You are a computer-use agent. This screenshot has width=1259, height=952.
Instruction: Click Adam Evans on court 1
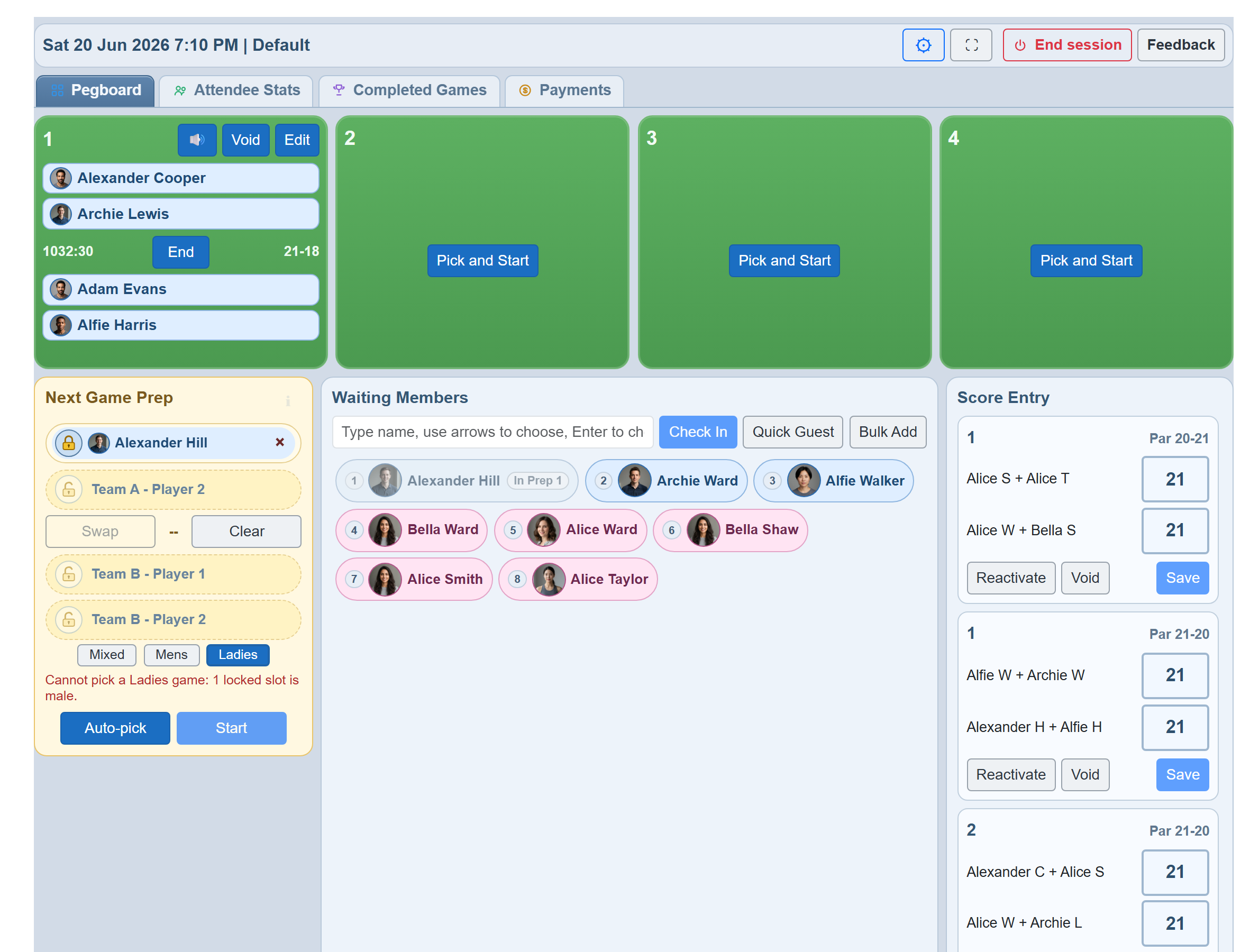coord(180,290)
